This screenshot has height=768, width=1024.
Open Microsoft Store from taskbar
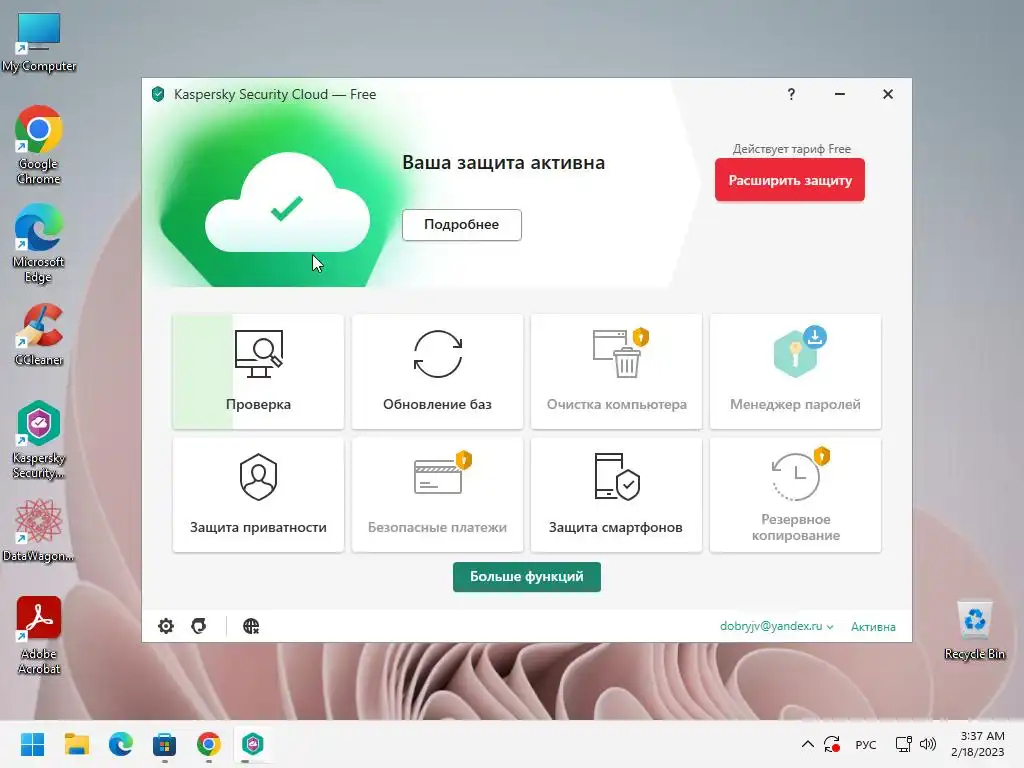165,744
